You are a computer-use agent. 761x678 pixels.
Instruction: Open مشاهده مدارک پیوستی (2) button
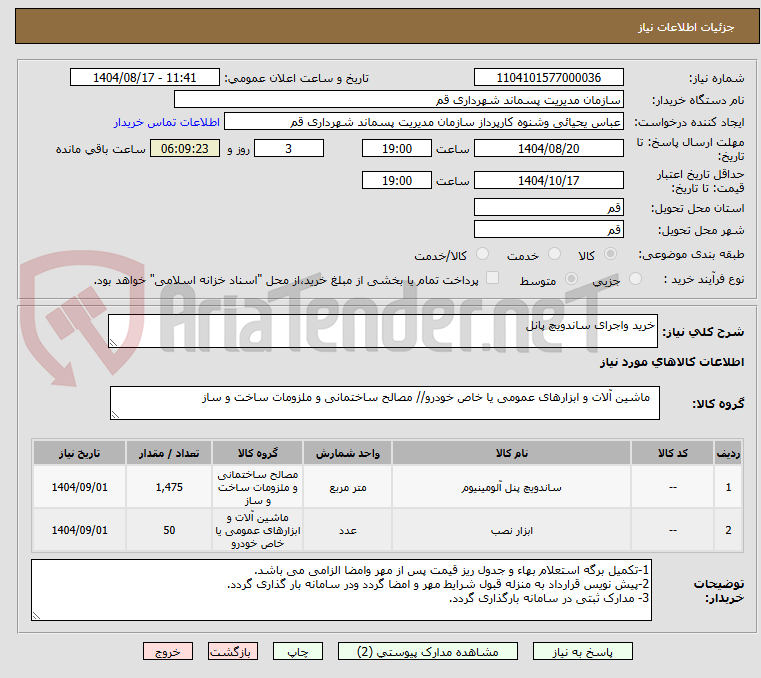tap(428, 651)
